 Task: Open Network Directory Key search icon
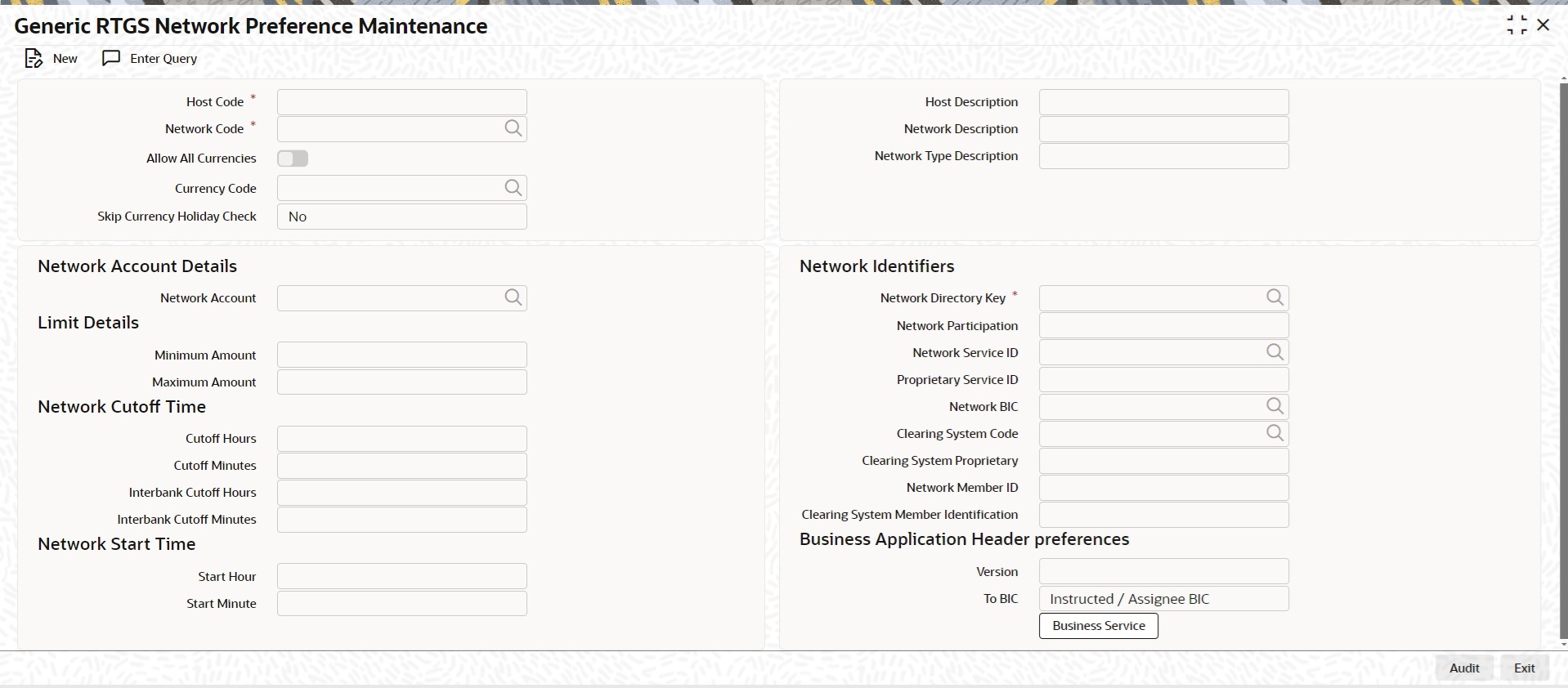click(1275, 297)
